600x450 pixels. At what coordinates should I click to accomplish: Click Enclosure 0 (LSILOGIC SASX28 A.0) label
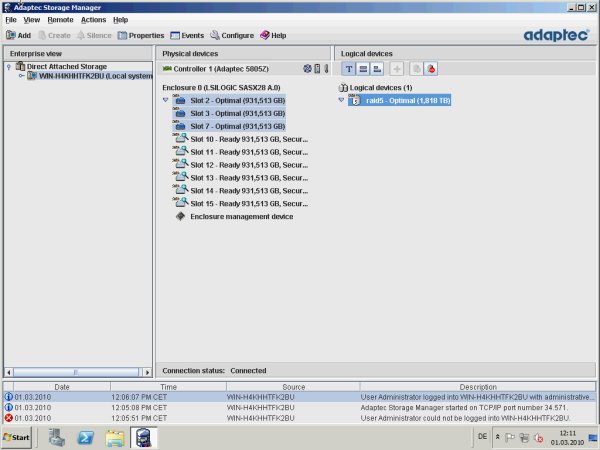click(221, 88)
